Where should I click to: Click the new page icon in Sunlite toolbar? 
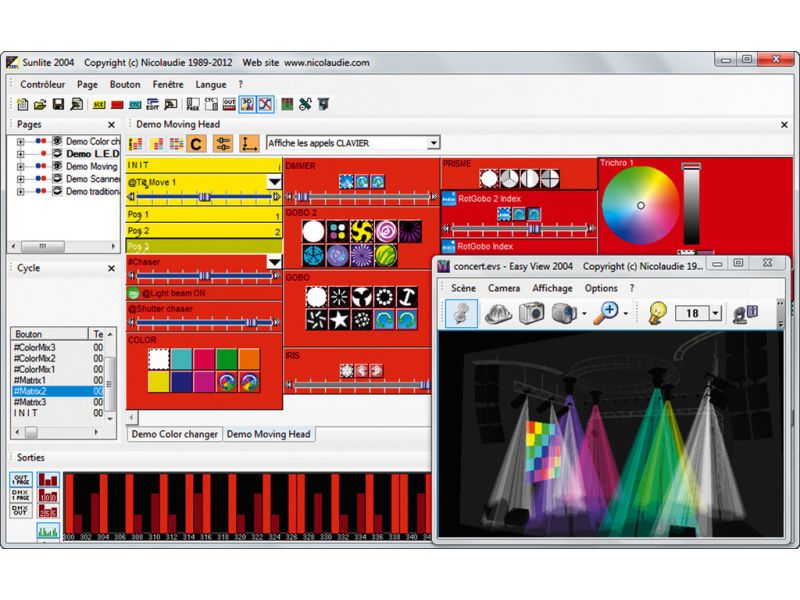(22, 104)
